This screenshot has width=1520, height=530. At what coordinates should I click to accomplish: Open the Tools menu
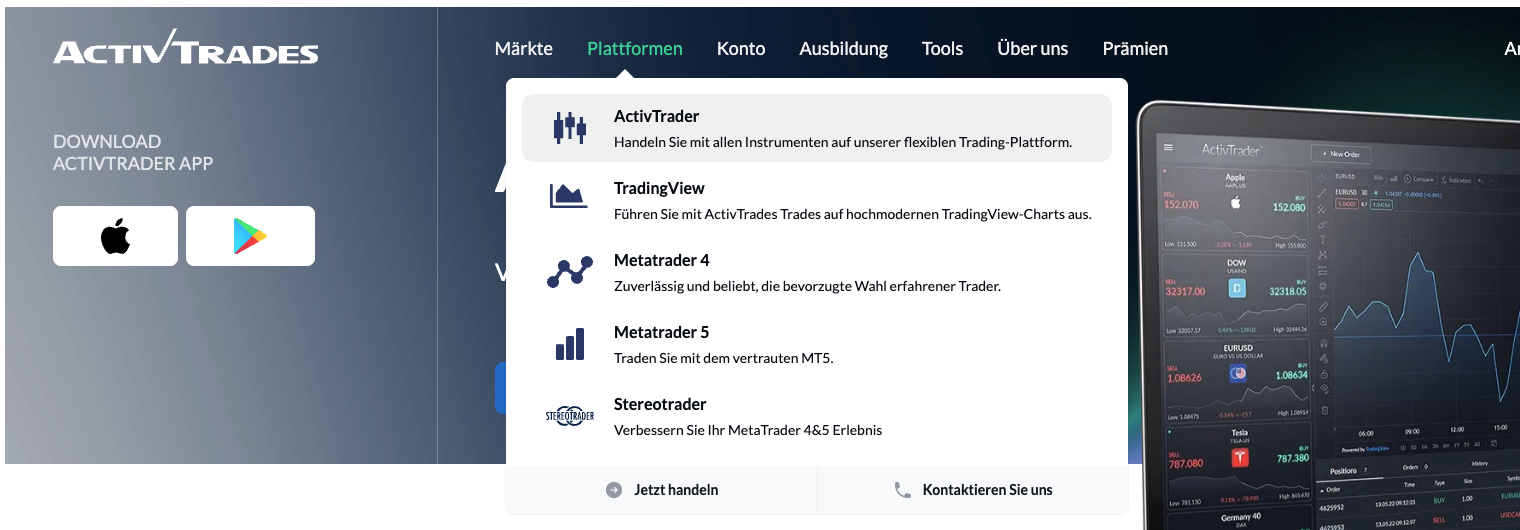tap(943, 48)
